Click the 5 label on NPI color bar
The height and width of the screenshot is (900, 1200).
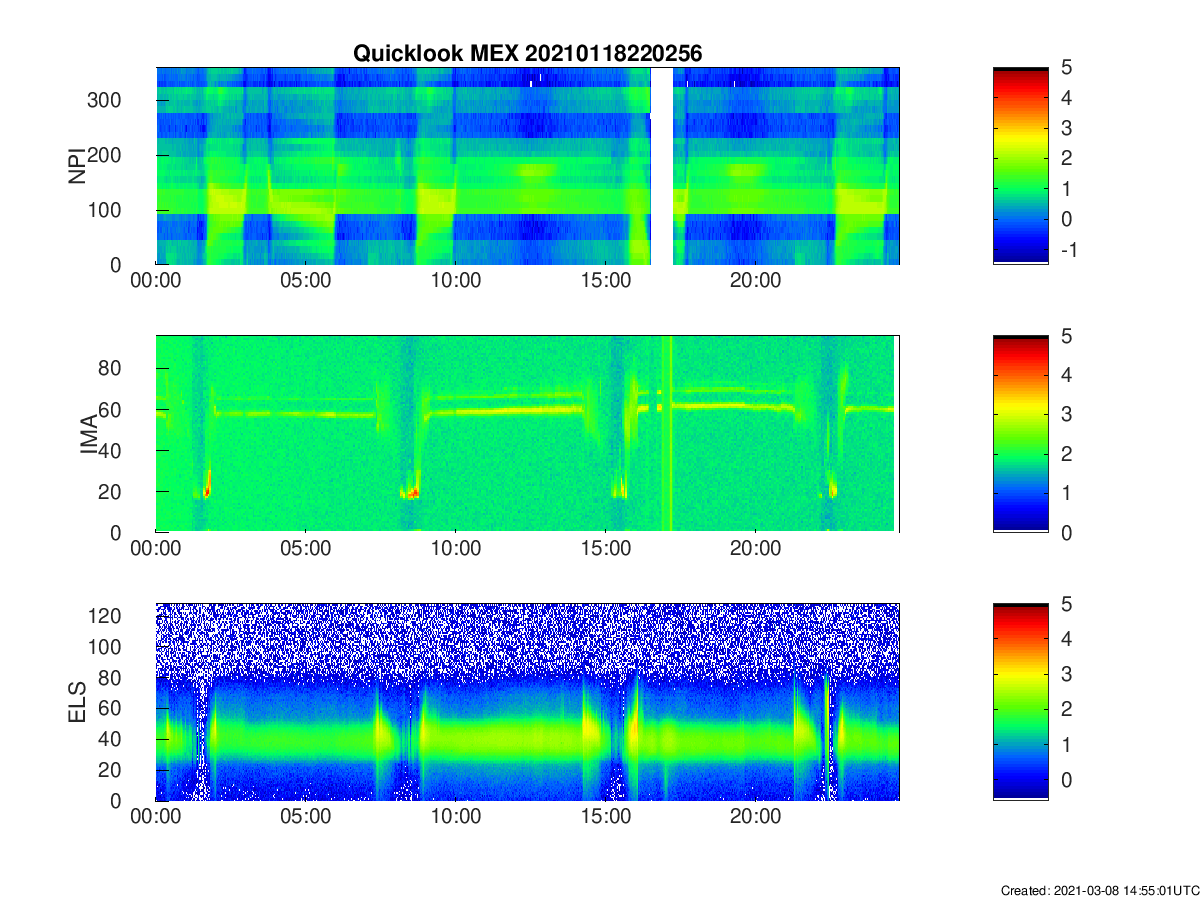click(x=1066, y=68)
